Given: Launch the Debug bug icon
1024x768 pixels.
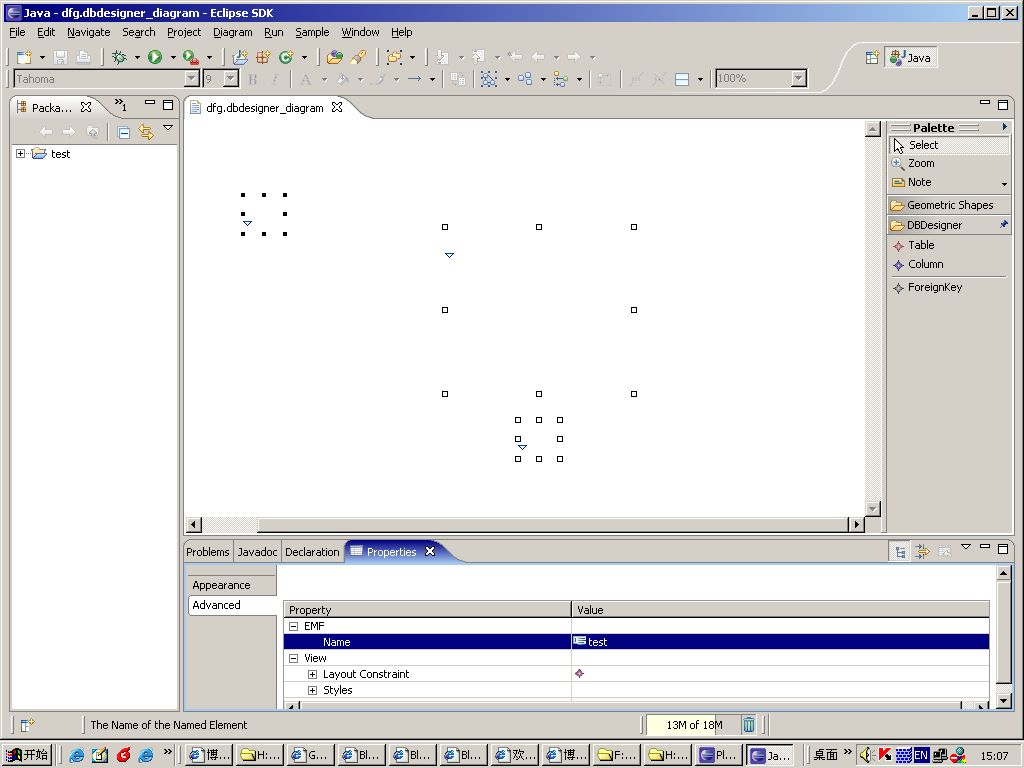Looking at the screenshot, I should point(119,57).
